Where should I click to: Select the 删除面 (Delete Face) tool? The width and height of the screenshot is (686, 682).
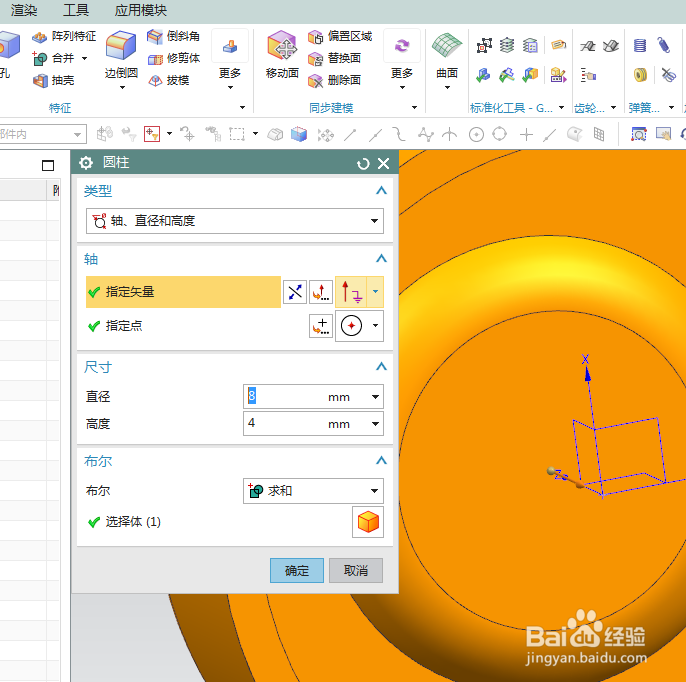pyautogui.click(x=334, y=80)
